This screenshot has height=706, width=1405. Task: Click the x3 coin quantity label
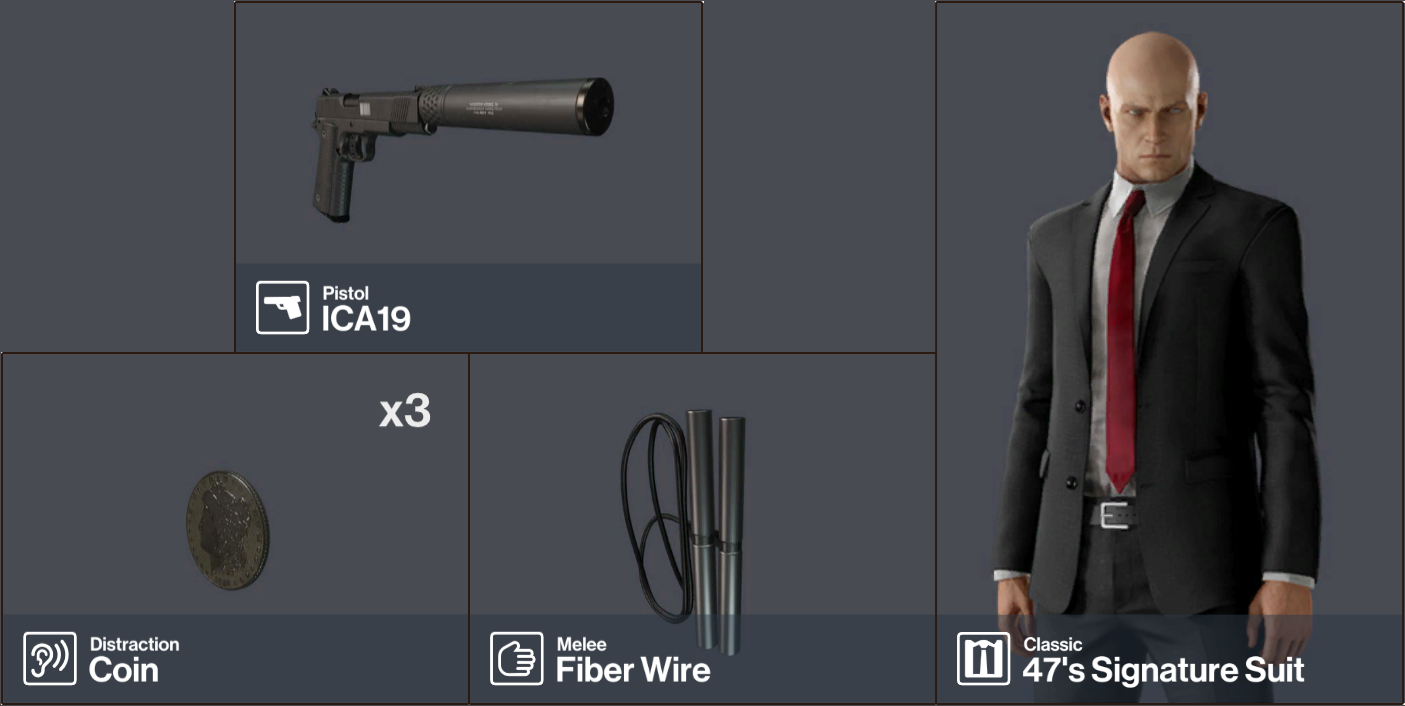(405, 412)
